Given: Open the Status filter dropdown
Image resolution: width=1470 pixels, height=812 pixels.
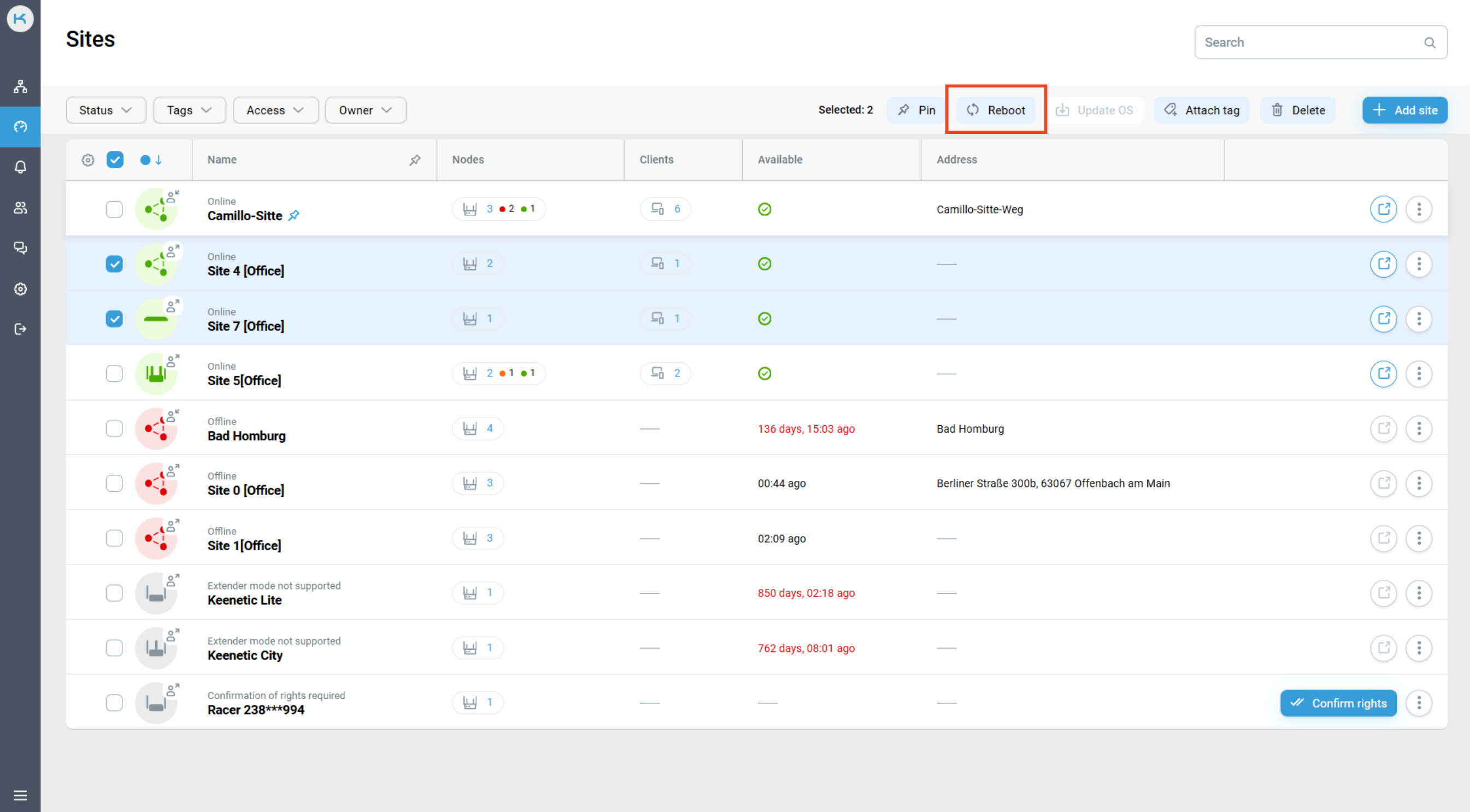Looking at the screenshot, I should [x=105, y=110].
